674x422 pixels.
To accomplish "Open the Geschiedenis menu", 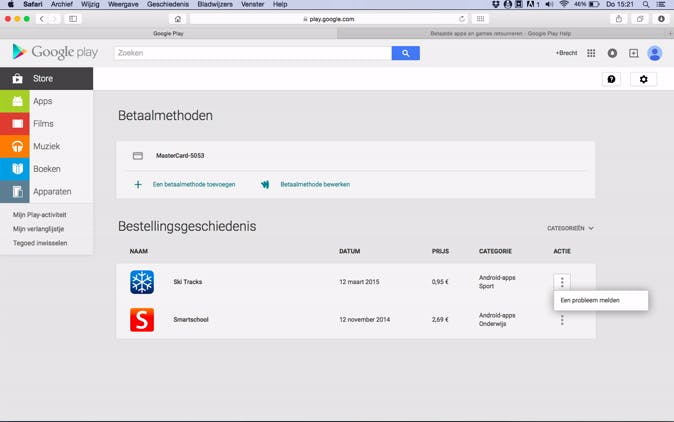I will pos(168,4).
